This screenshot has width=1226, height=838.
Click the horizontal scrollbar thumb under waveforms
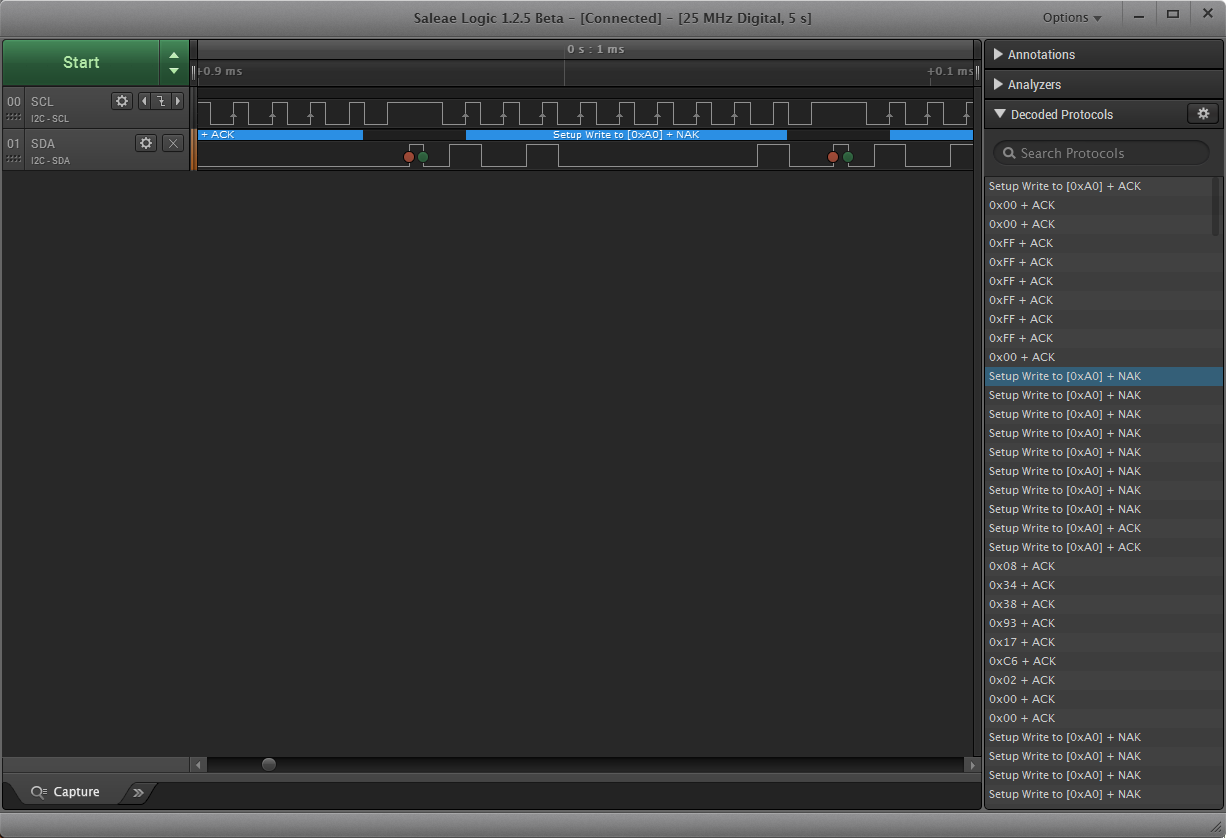(269, 765)
